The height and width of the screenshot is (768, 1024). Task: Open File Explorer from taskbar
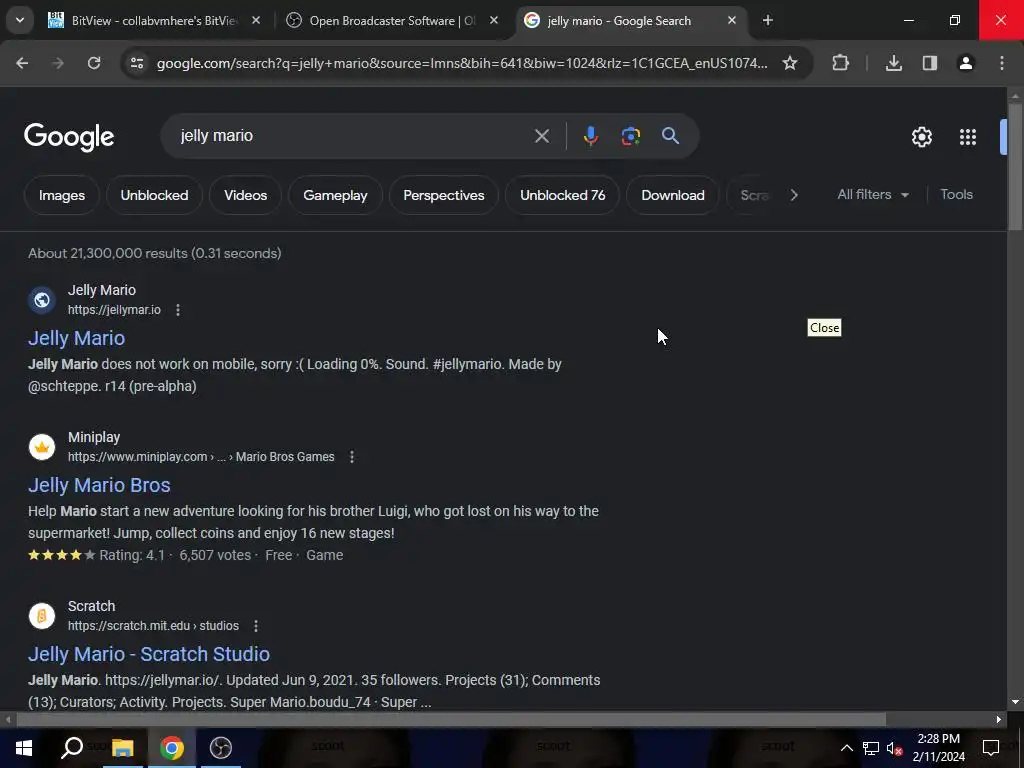pos(122,748)
